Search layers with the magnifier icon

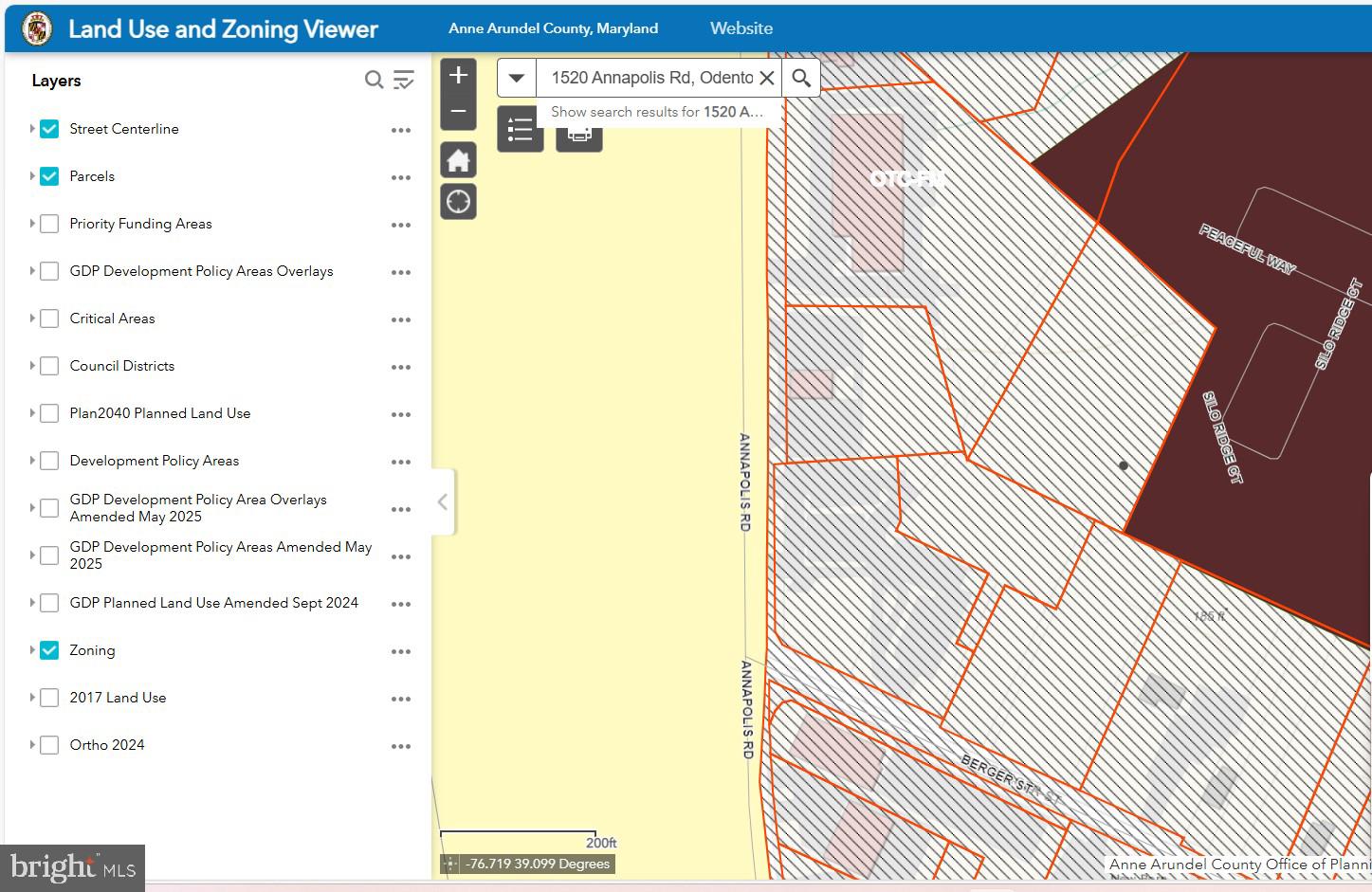coord(375,80)
